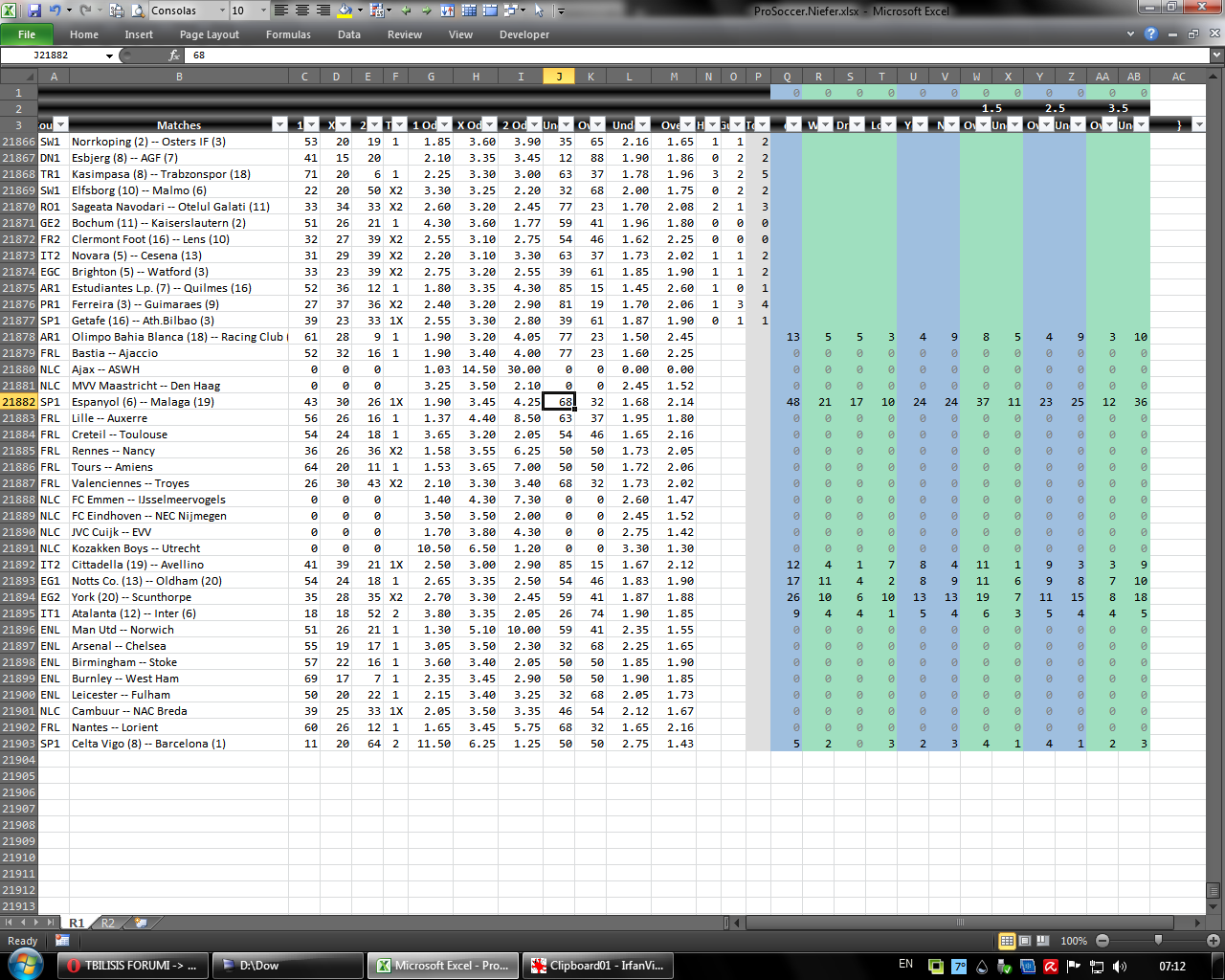Screen dimensions: 1225x980
Task: Open the '1 Od' column filter dropdown
Action: tap(444, 124)
